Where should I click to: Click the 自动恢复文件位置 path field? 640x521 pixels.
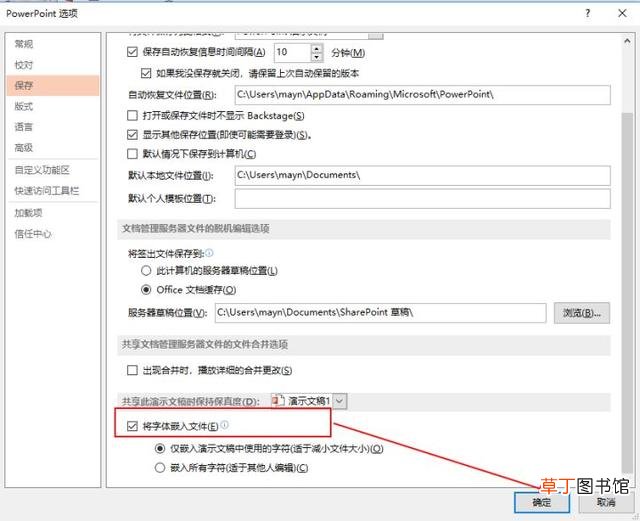[422, 95]
